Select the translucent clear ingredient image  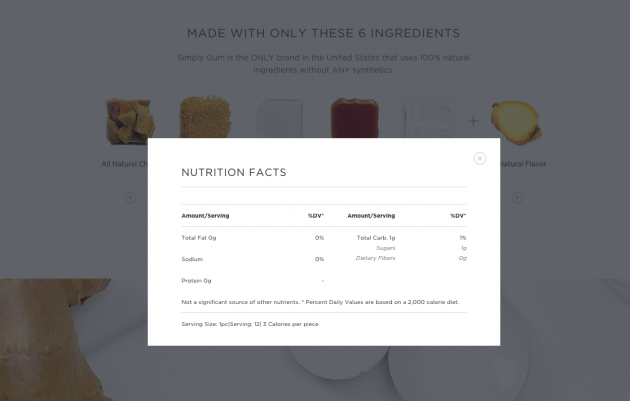point(280,118)
